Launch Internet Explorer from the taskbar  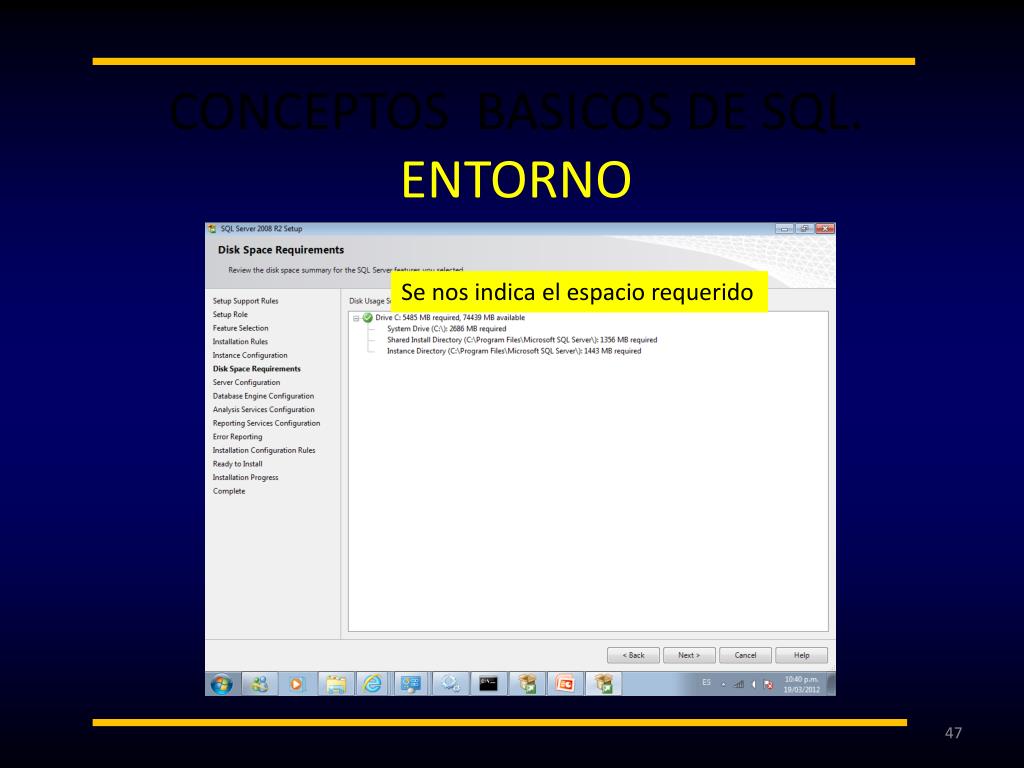372,684
